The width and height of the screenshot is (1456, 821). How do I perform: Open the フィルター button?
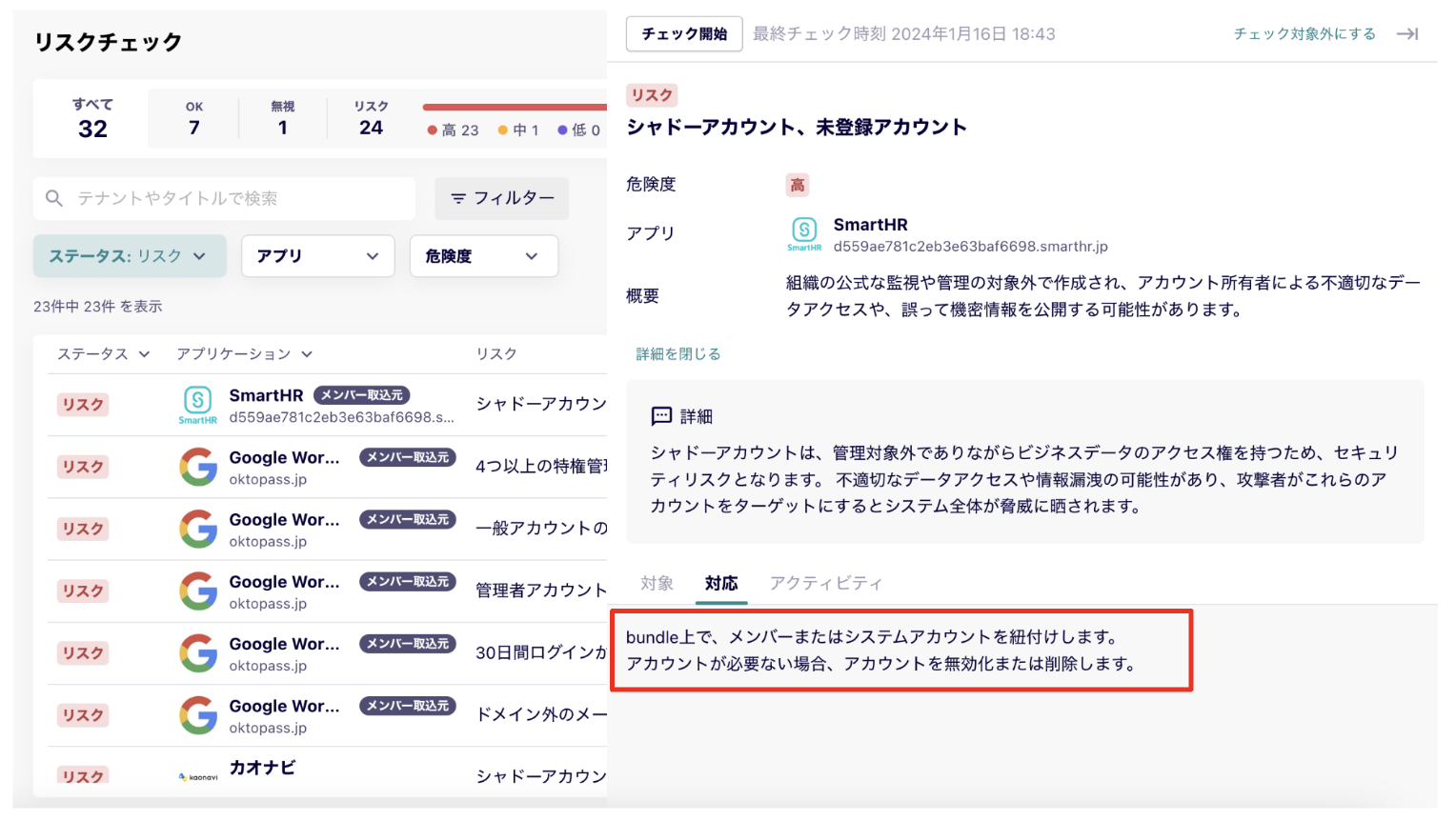(x=502, y=198)
